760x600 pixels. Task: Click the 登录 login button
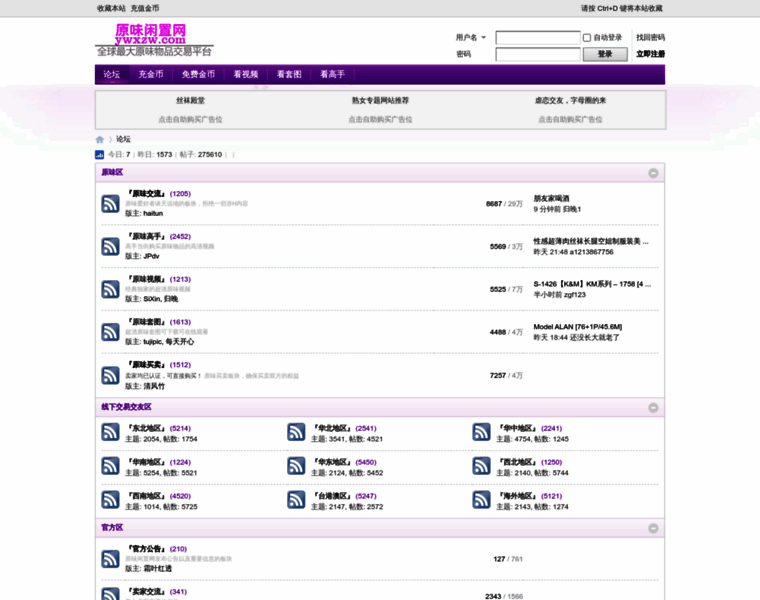tap(605, 54)
